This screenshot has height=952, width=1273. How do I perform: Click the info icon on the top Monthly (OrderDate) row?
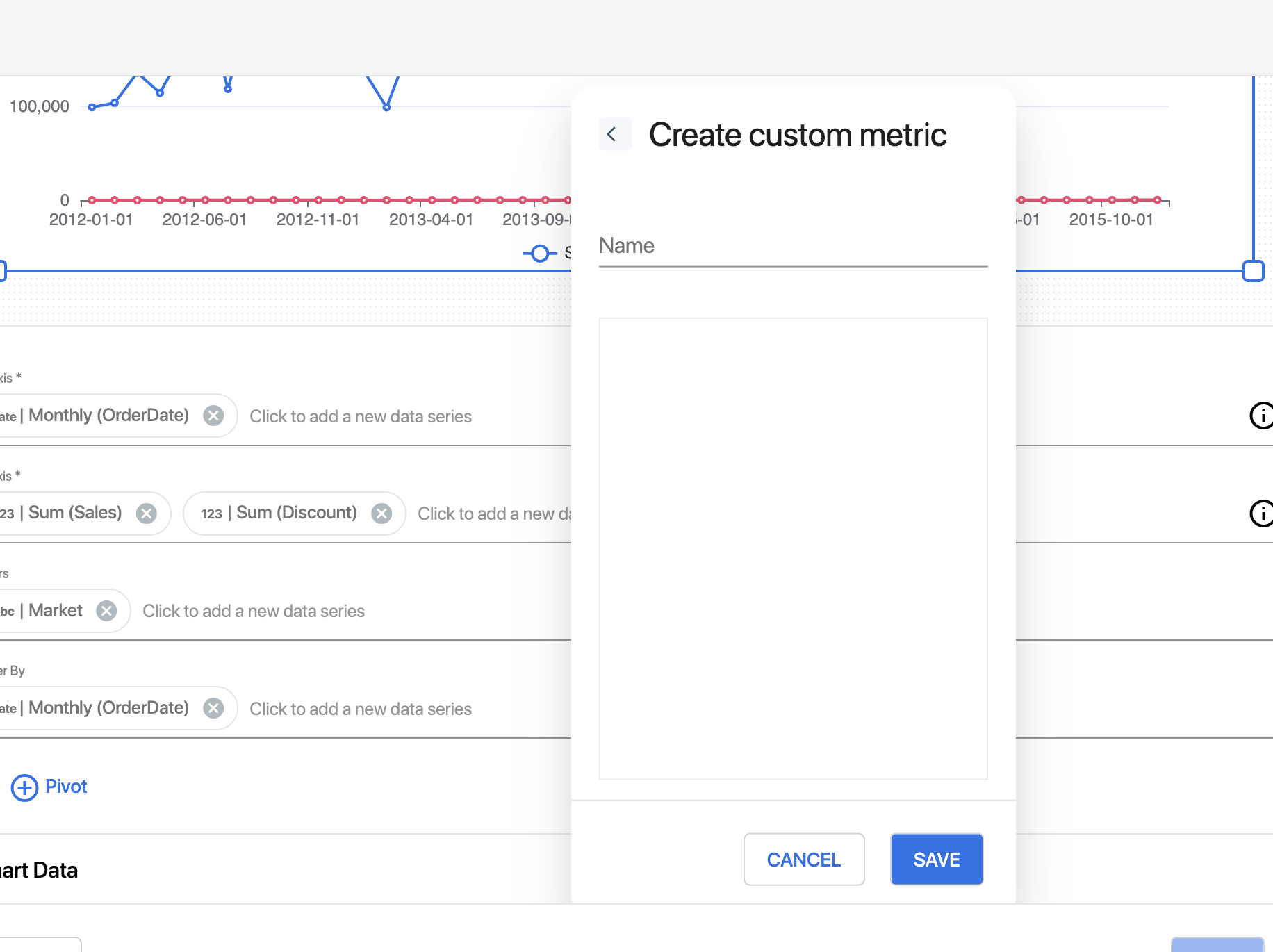pos(1260,416)
